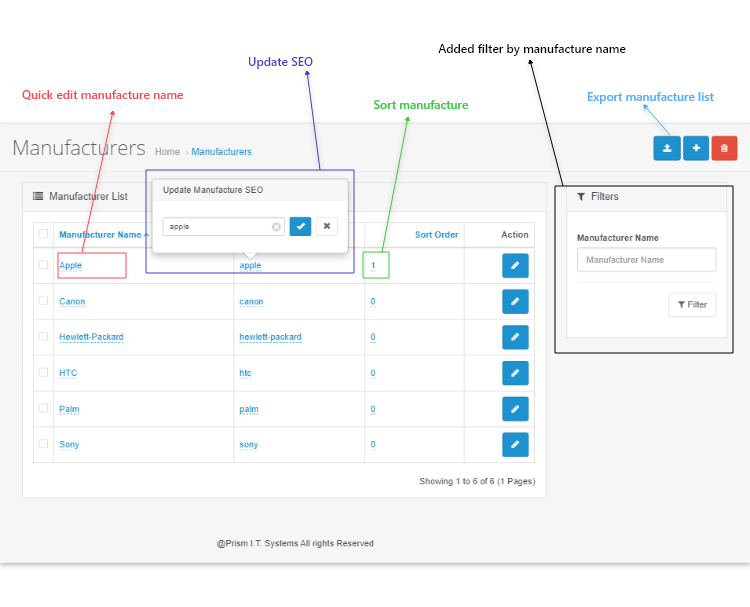Quick edit the Canon manufacturer name
Image resolution: width=750 pixels, height=607 pixels.
[x=72, y=302]
